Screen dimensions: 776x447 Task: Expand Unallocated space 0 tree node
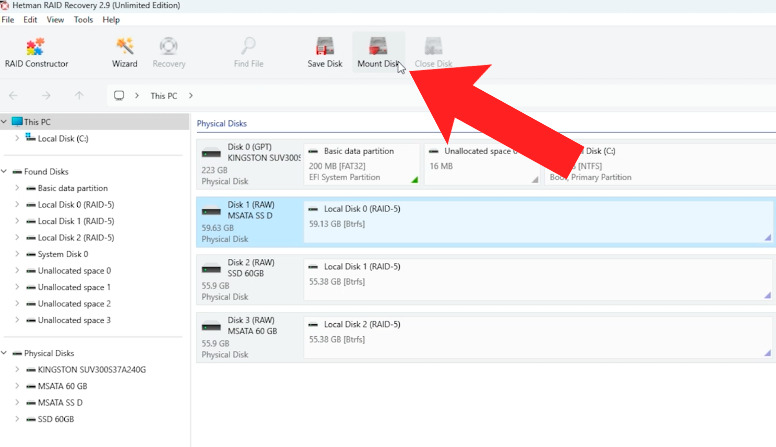click(17, 271)
